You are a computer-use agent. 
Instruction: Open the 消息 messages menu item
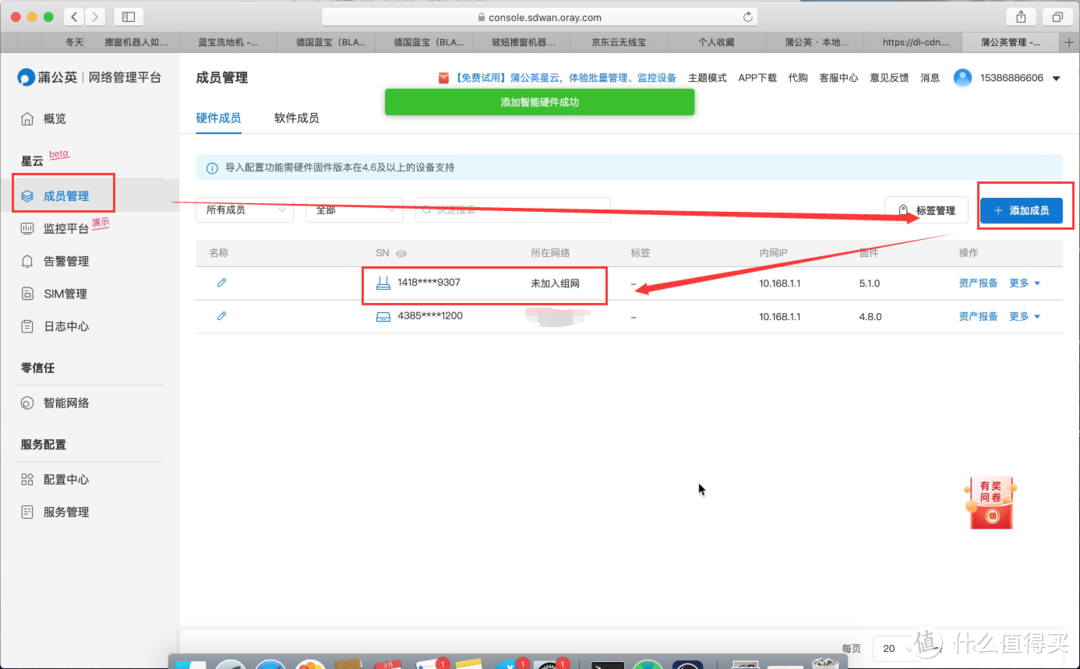[x=930, y=77]
